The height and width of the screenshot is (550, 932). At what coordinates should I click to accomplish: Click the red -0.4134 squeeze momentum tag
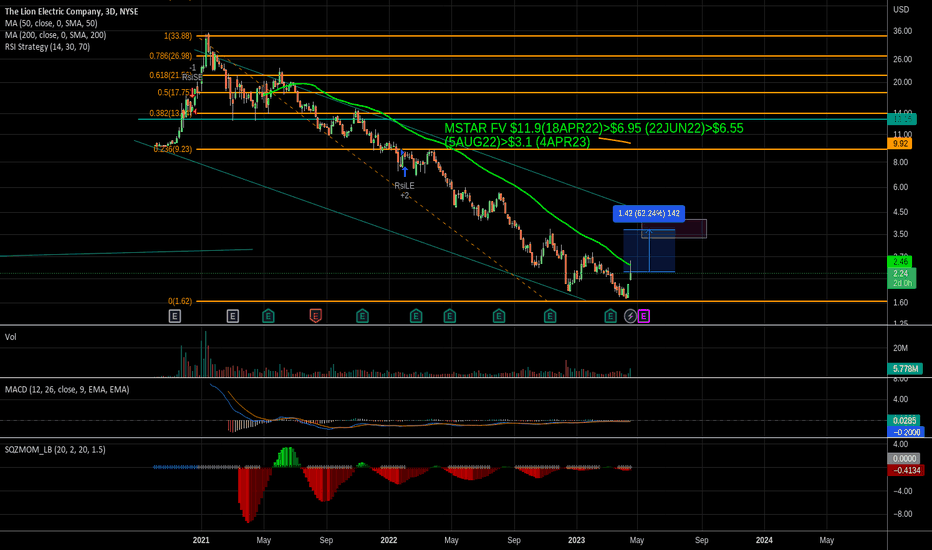tap(905, 470)
